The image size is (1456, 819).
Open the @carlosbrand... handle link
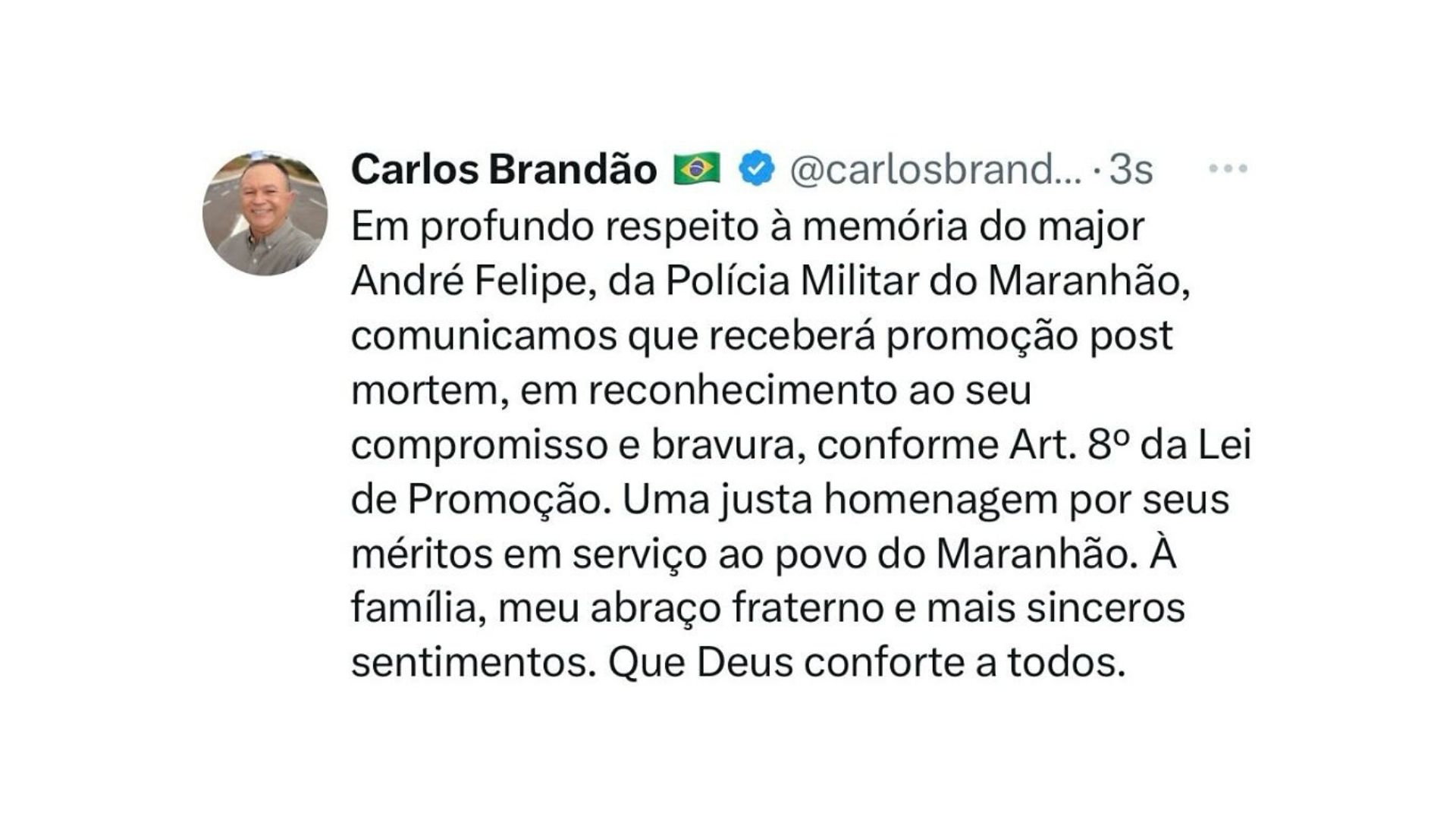pyautogui.click(x=935, y=168)
